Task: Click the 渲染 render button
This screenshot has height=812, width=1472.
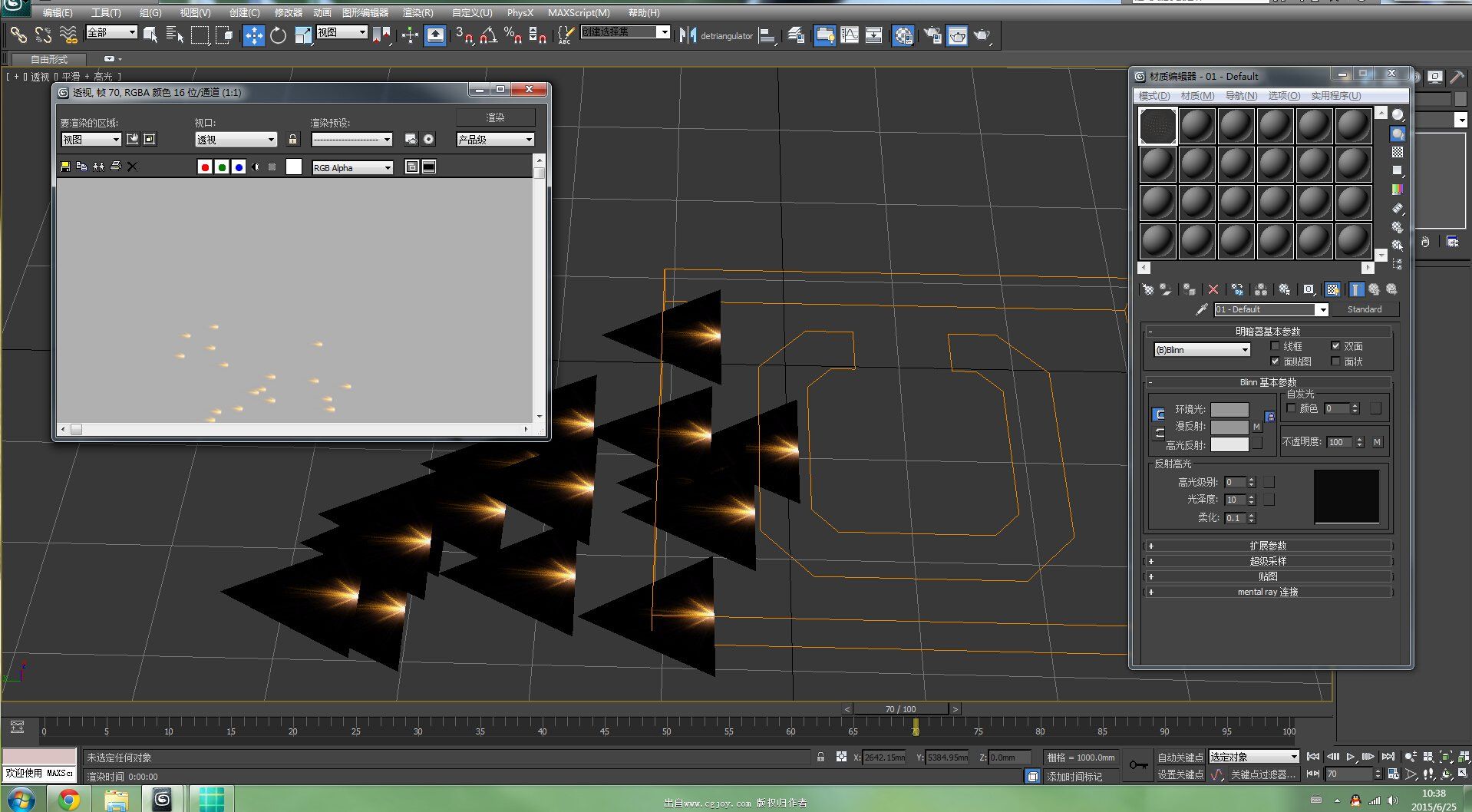Action: point(496,117)
